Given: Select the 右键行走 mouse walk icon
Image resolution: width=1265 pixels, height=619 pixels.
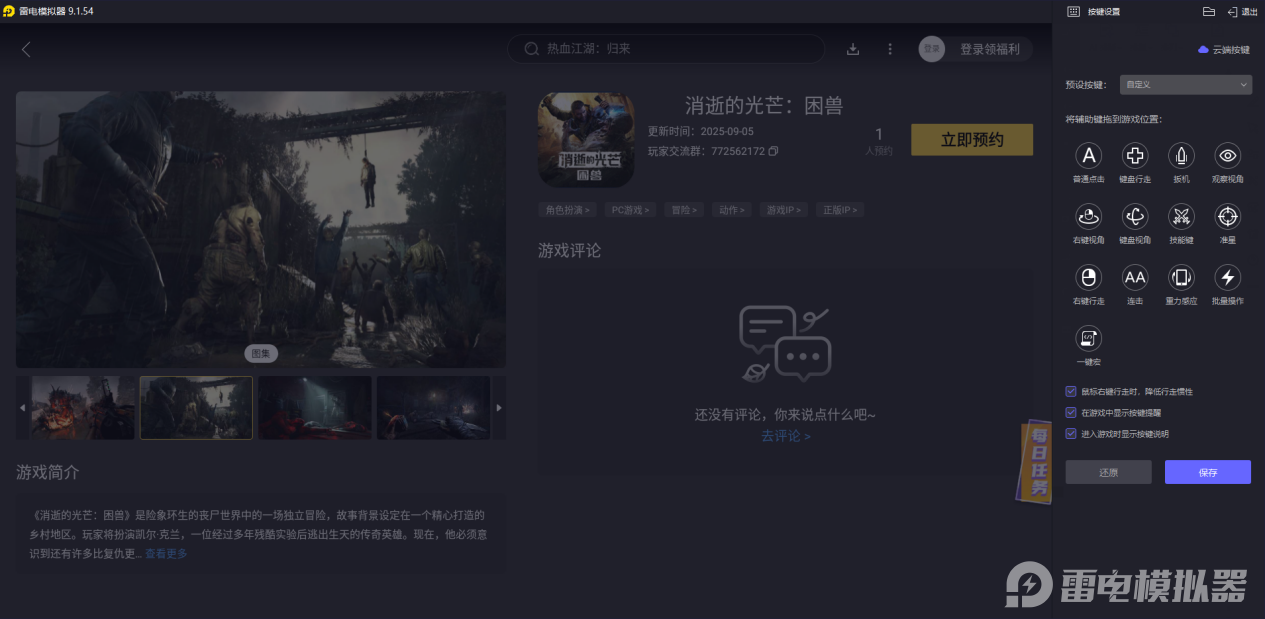Looking at the screenshot, I should point(1089,277).
